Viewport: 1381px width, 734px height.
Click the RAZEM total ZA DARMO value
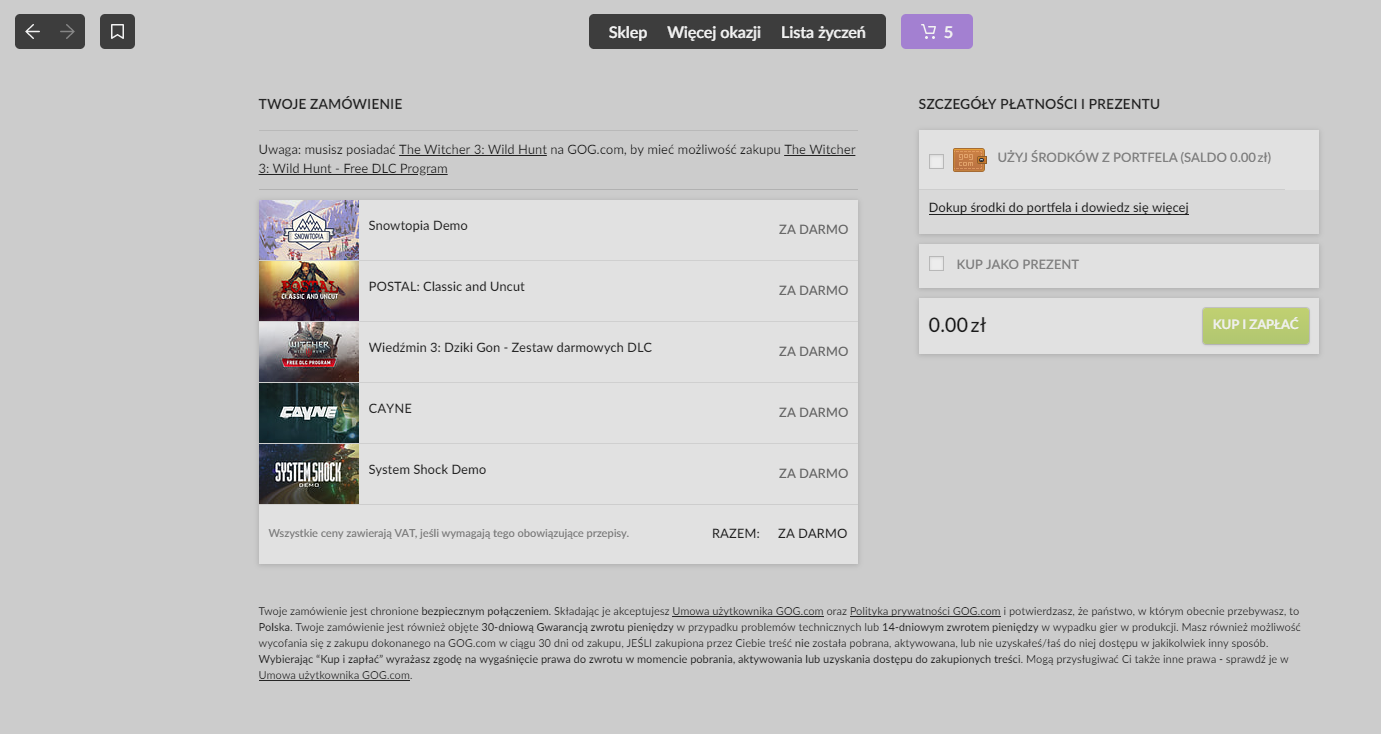point(812,534)
